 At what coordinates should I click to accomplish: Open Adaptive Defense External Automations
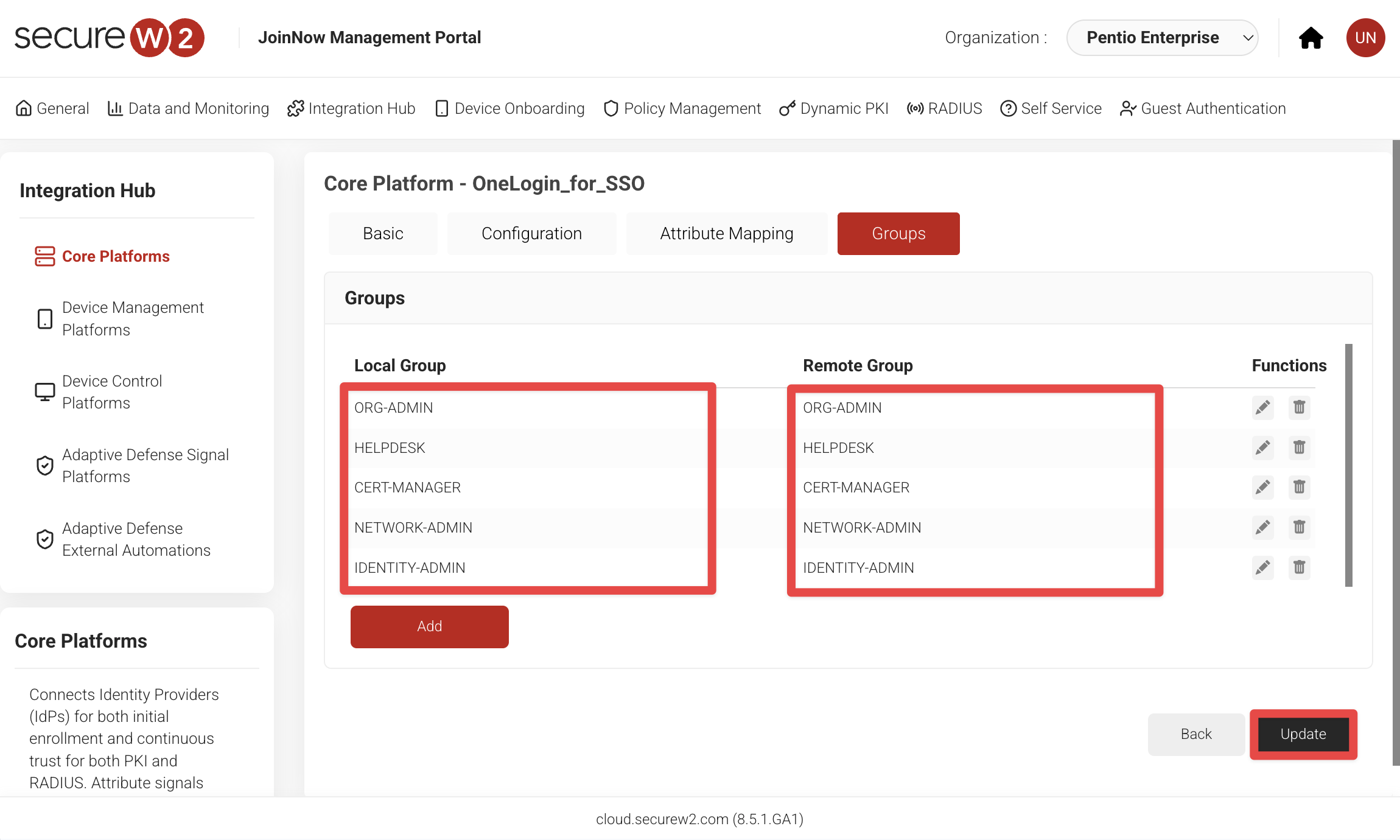[x=136, y=539]
